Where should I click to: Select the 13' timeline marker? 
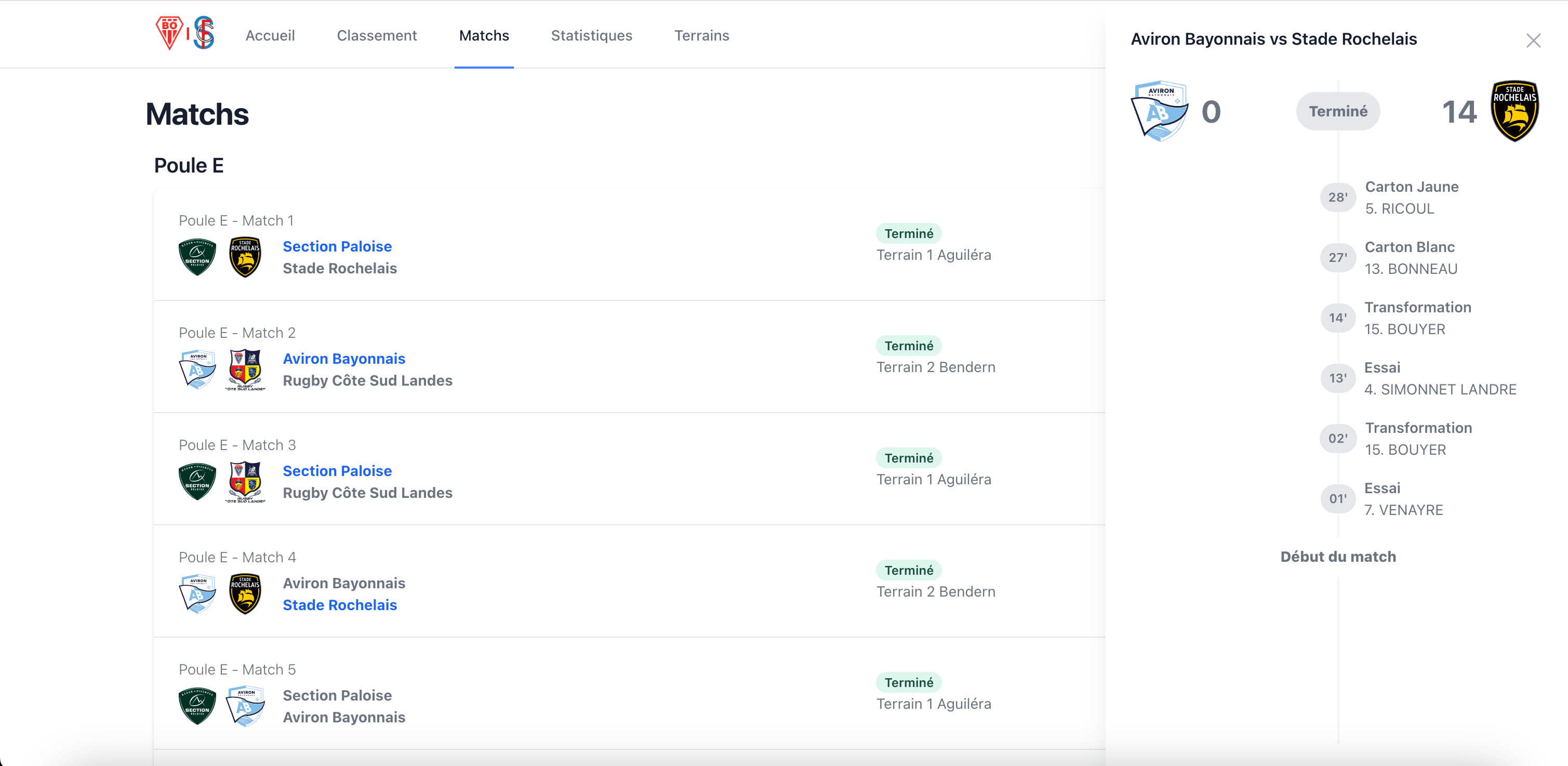tap(1338, 378)
